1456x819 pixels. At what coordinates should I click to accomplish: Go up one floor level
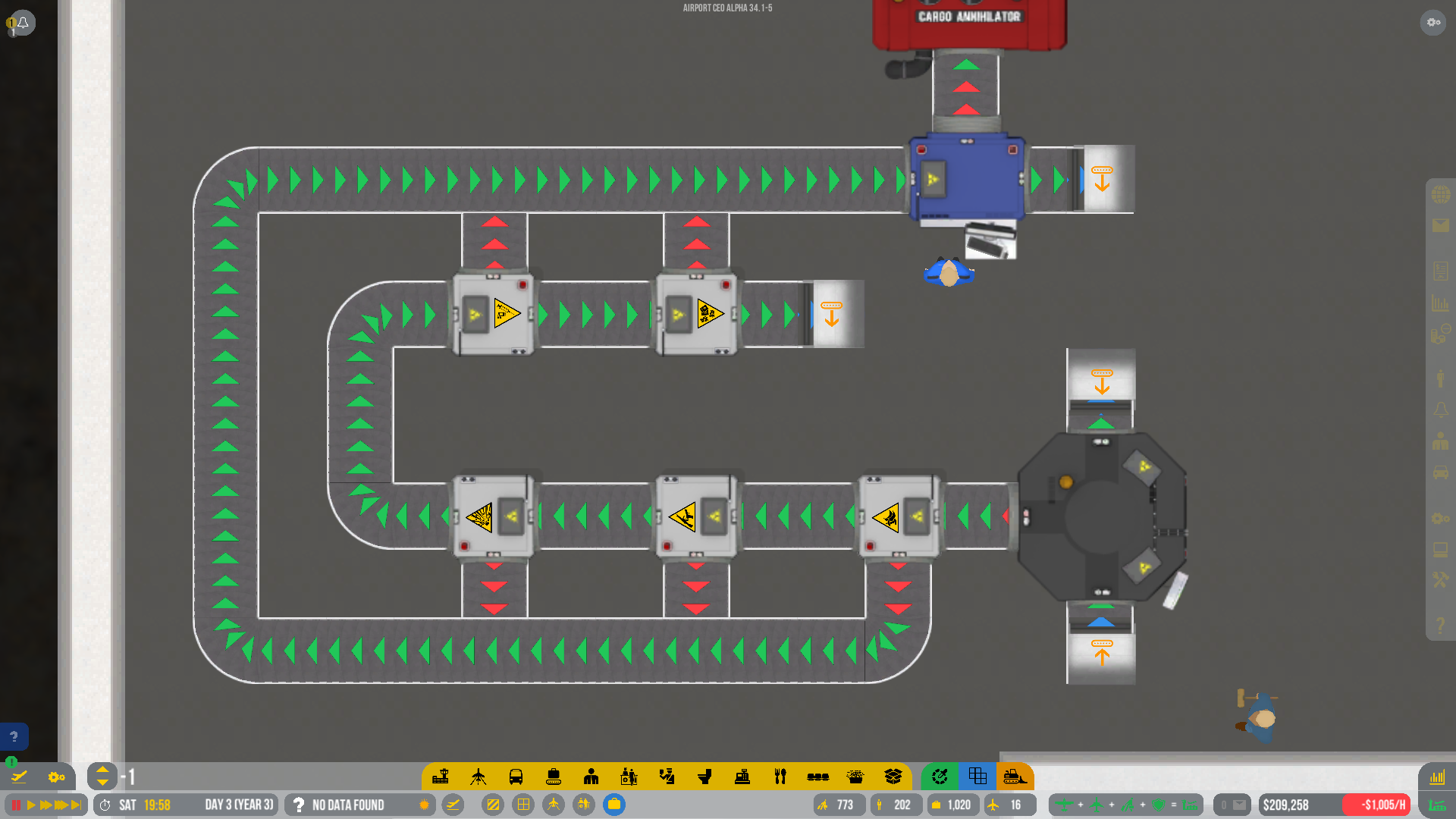pos(102,770)
